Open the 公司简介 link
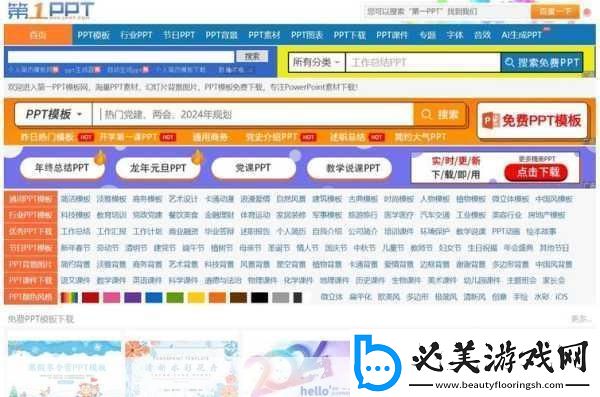600x397 pixels. [363, 231]
